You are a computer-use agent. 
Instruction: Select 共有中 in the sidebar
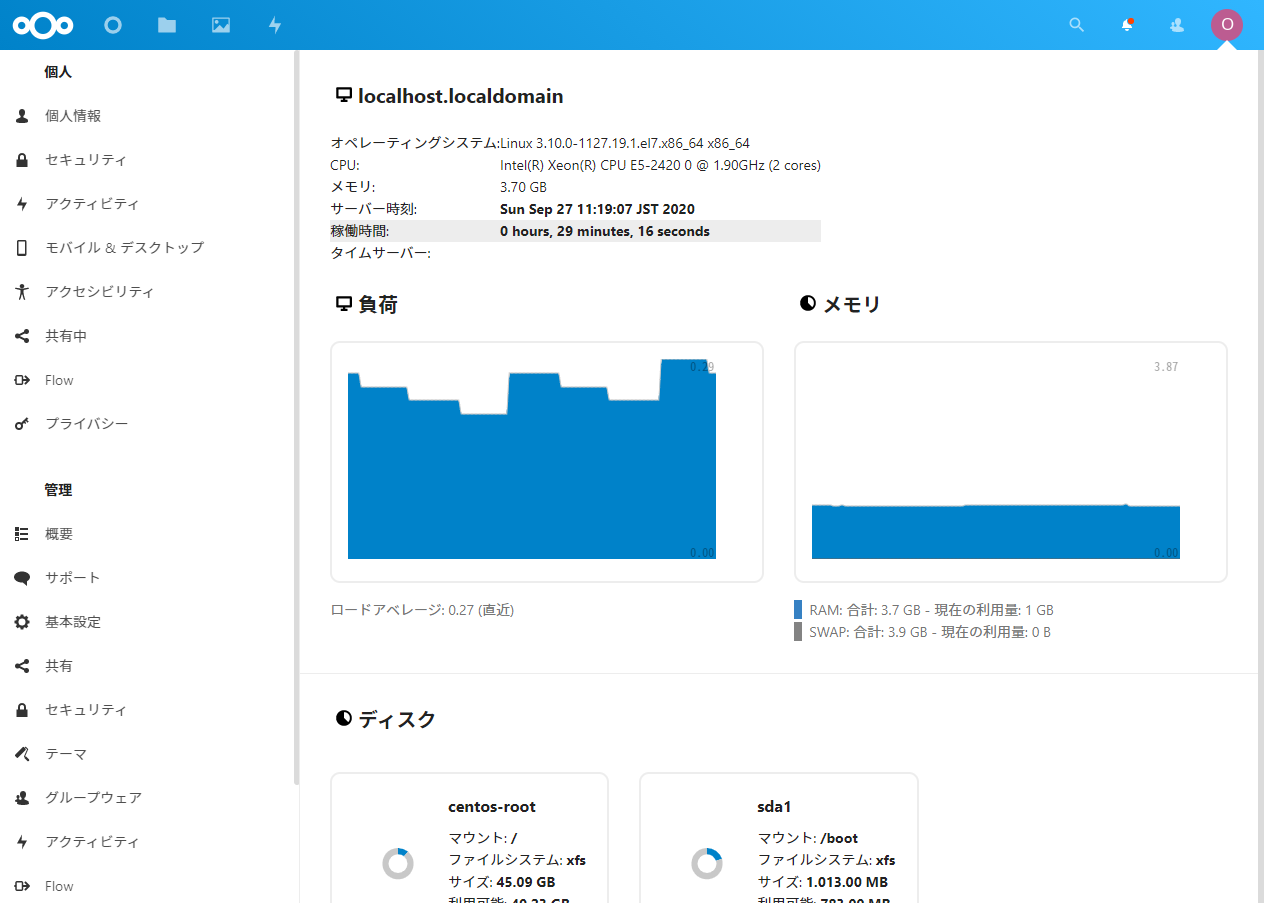tap(66, 336)
